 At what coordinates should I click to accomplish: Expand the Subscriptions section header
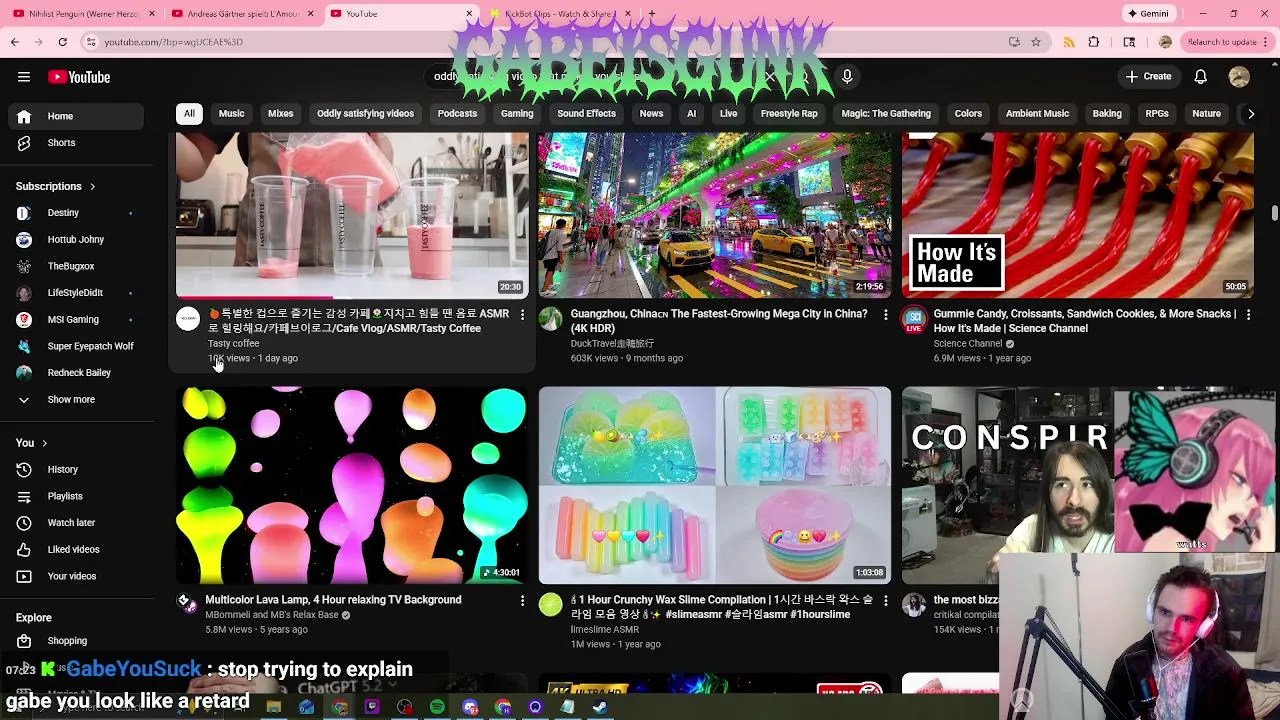pyautogui.click(x=56, y=186)
